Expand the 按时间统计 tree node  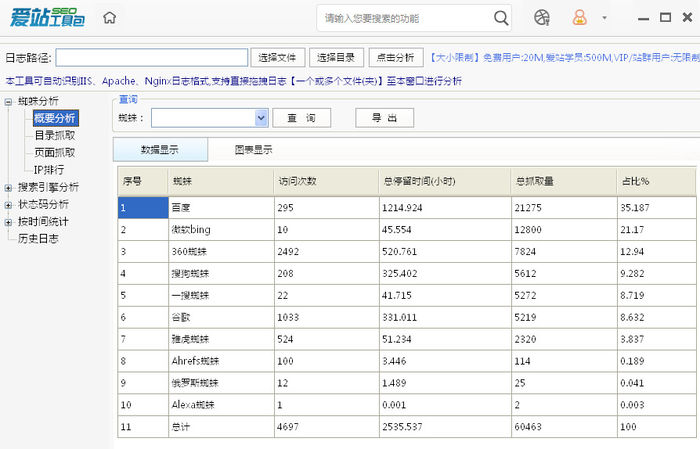click(x=9, y=221)
